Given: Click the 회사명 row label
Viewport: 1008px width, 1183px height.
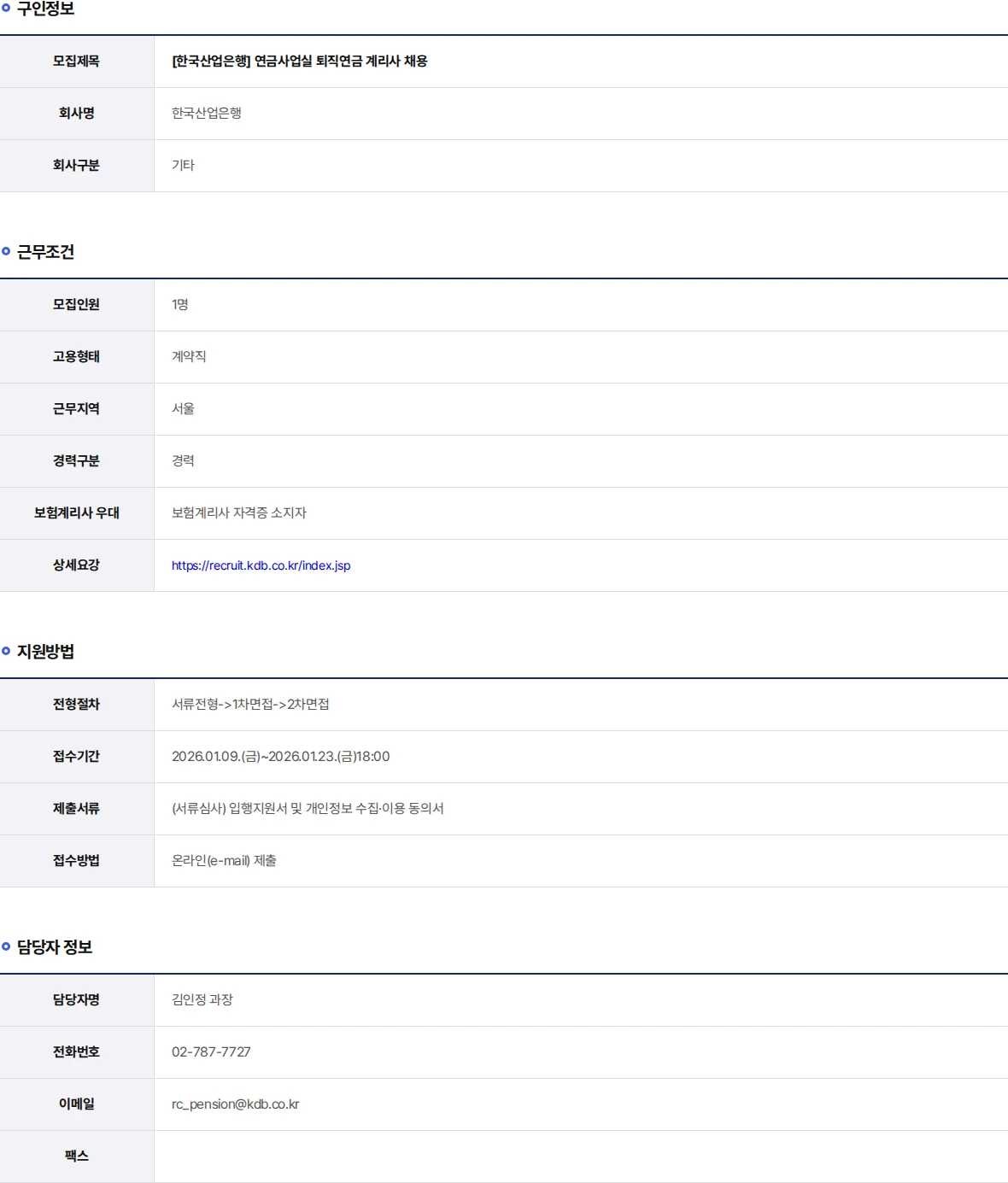Looking at the screenshot, I should (x=77, y=114).
